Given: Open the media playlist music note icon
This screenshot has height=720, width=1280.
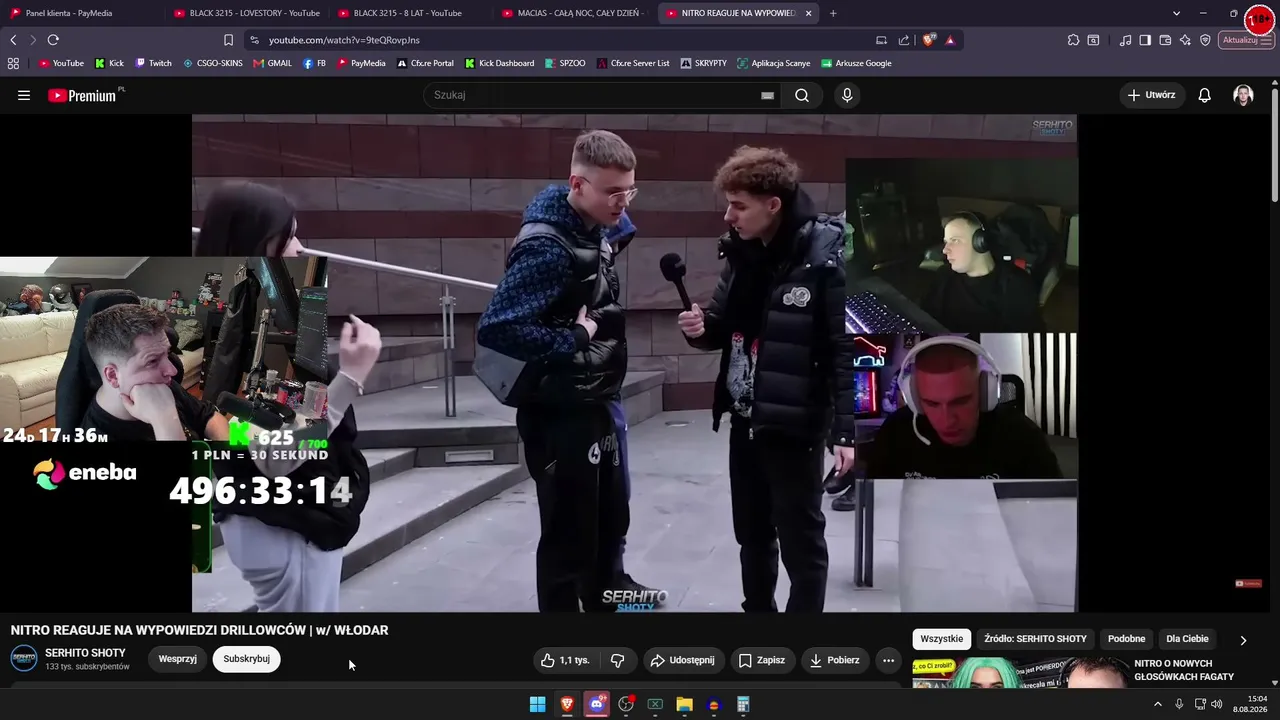Looking at the screenshot, I should [1126, 40].
